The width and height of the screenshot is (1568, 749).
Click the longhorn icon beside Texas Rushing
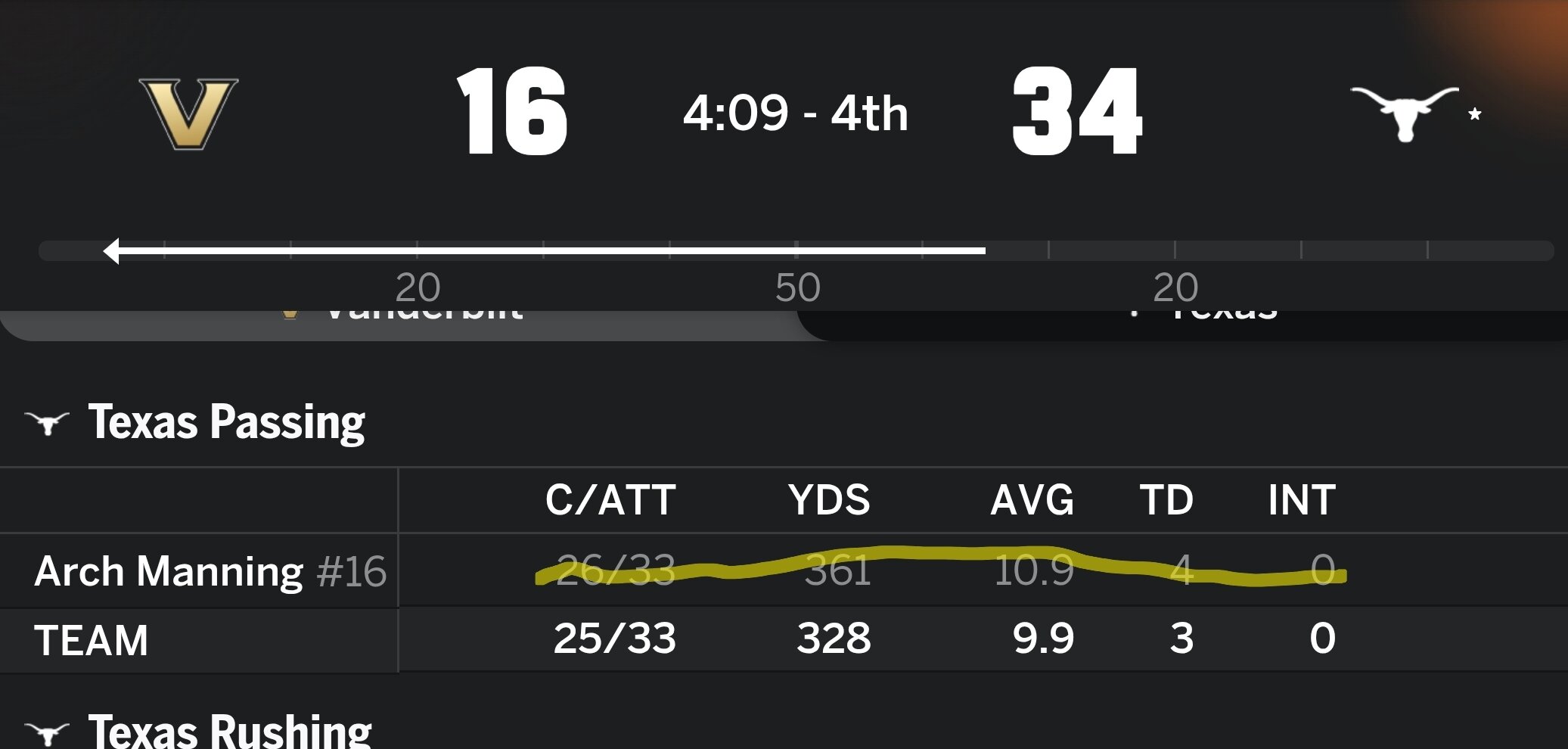tap(47, 732)
